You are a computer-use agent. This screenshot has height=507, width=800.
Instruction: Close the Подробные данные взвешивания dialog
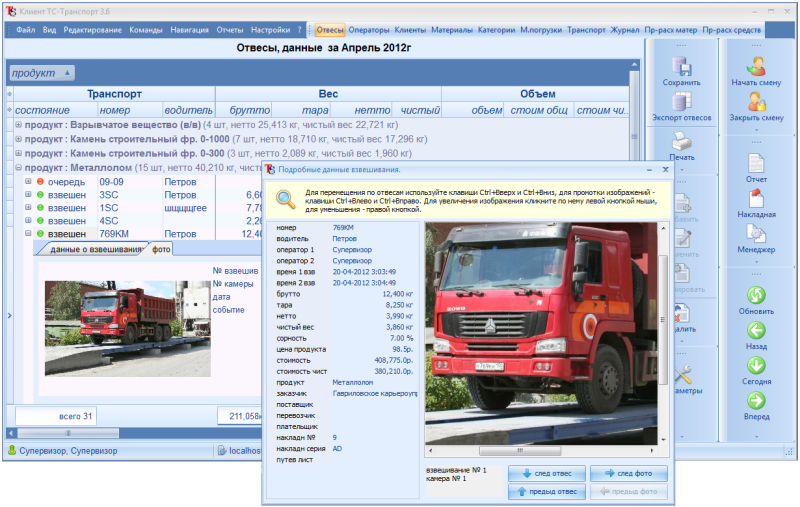point(665,170)
